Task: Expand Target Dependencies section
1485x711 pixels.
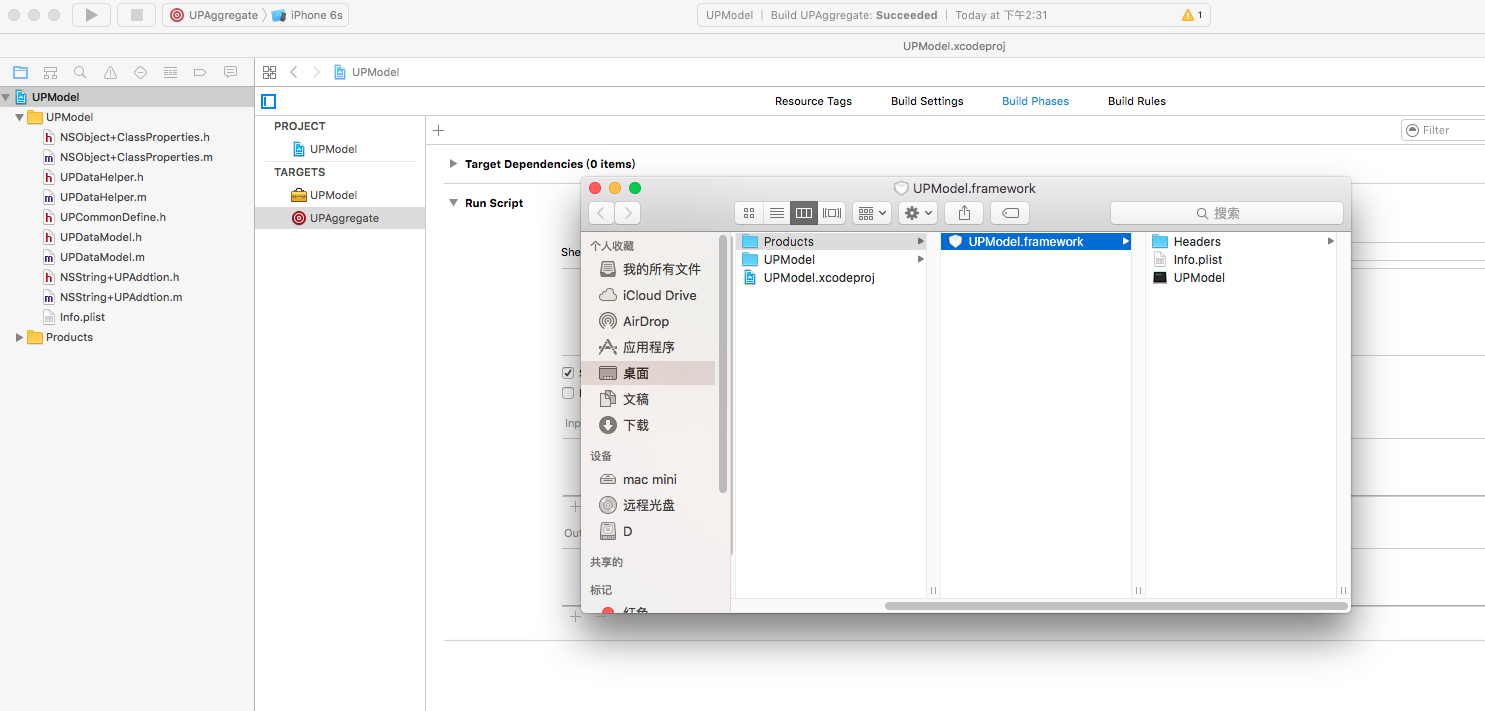Action: coord(453,164)
